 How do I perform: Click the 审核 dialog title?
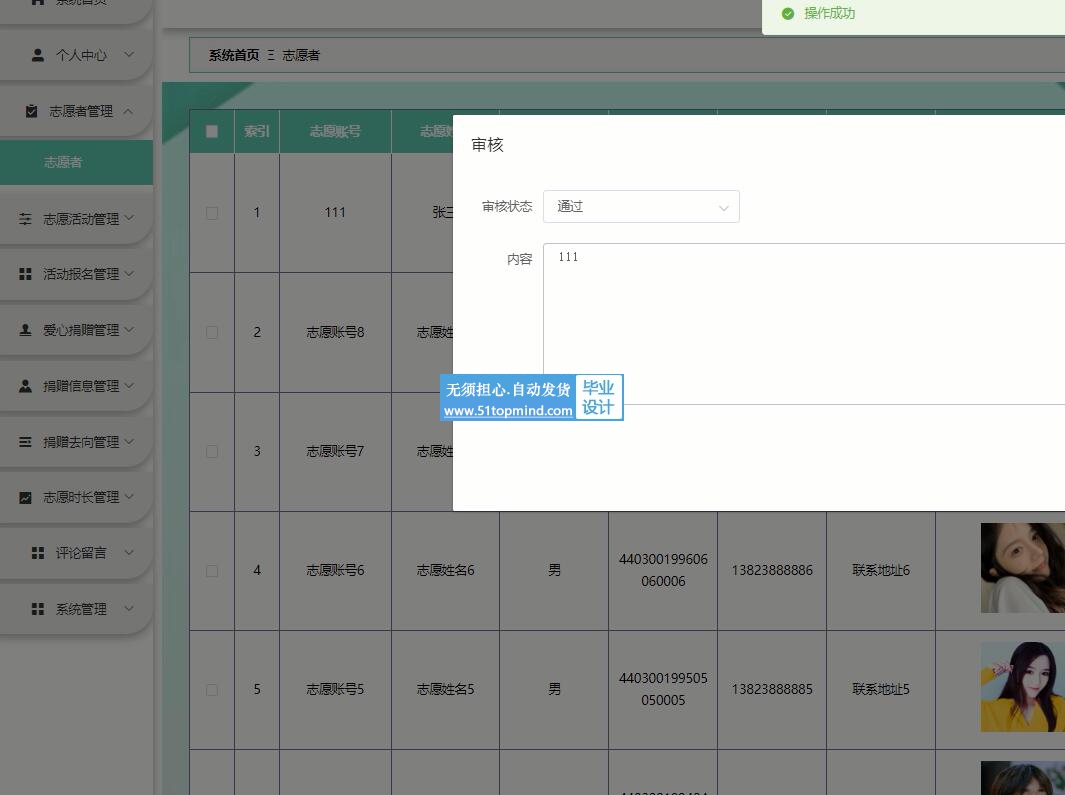click(x=488, y=145)
